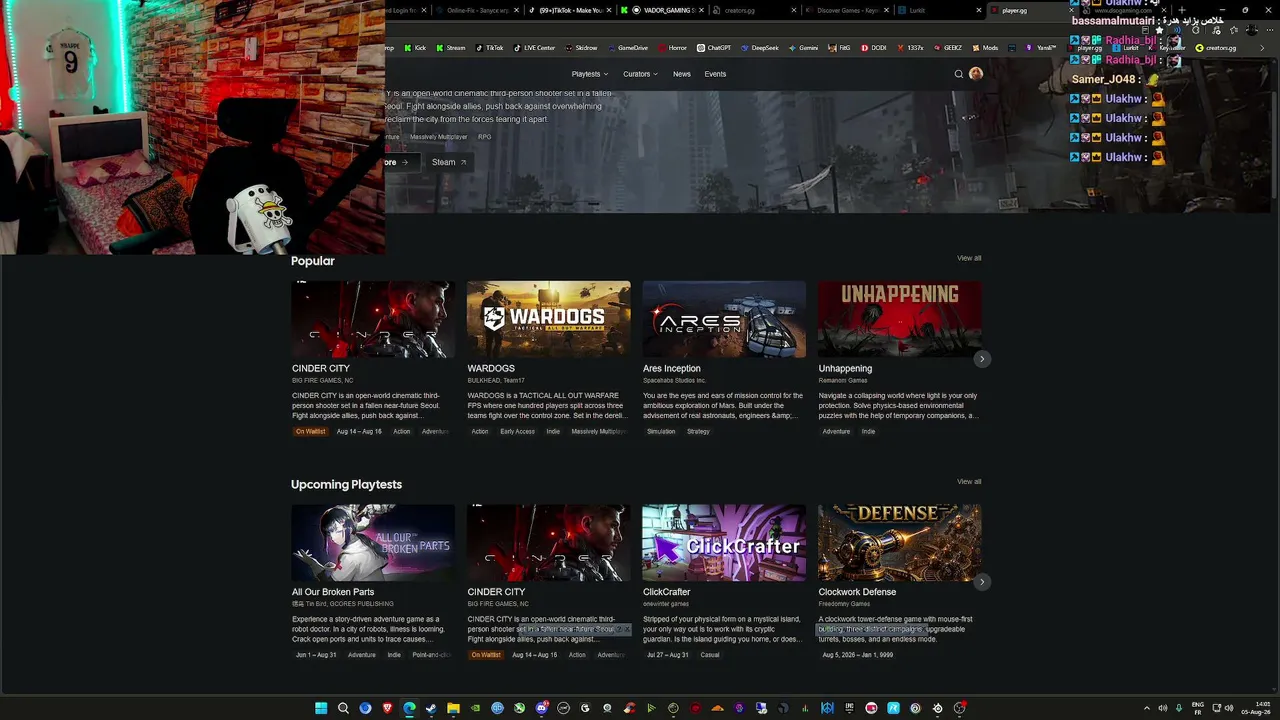Screen dimensions: 1280x720
Task: Click View all beside Upcoming Playtests
Action: tap(969, 482)
